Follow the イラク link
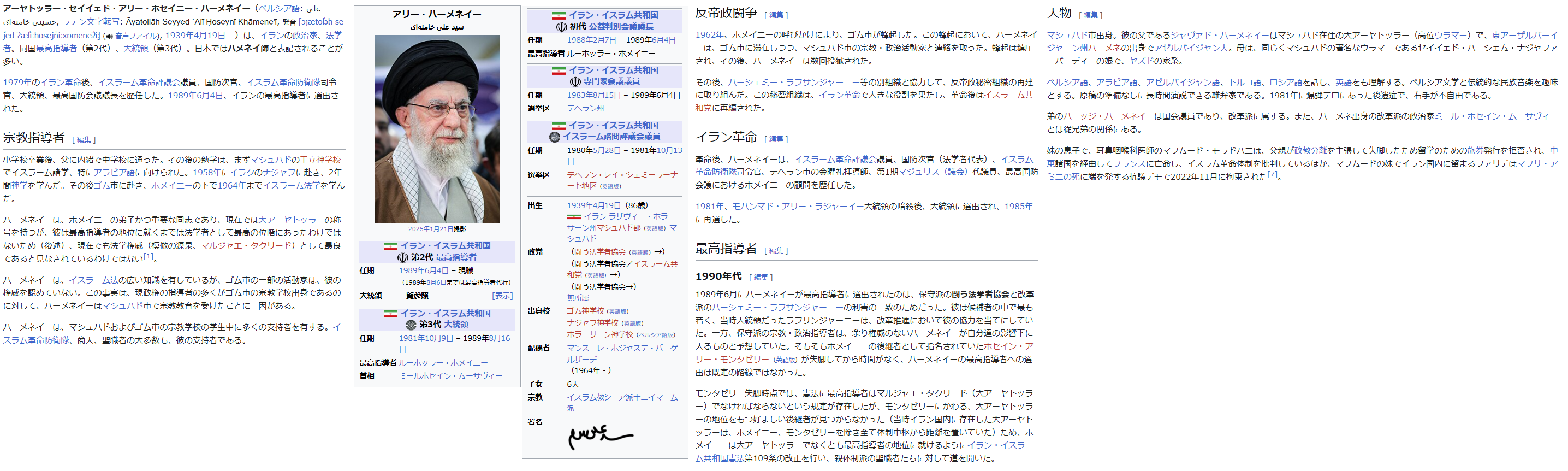 (242, 173)
